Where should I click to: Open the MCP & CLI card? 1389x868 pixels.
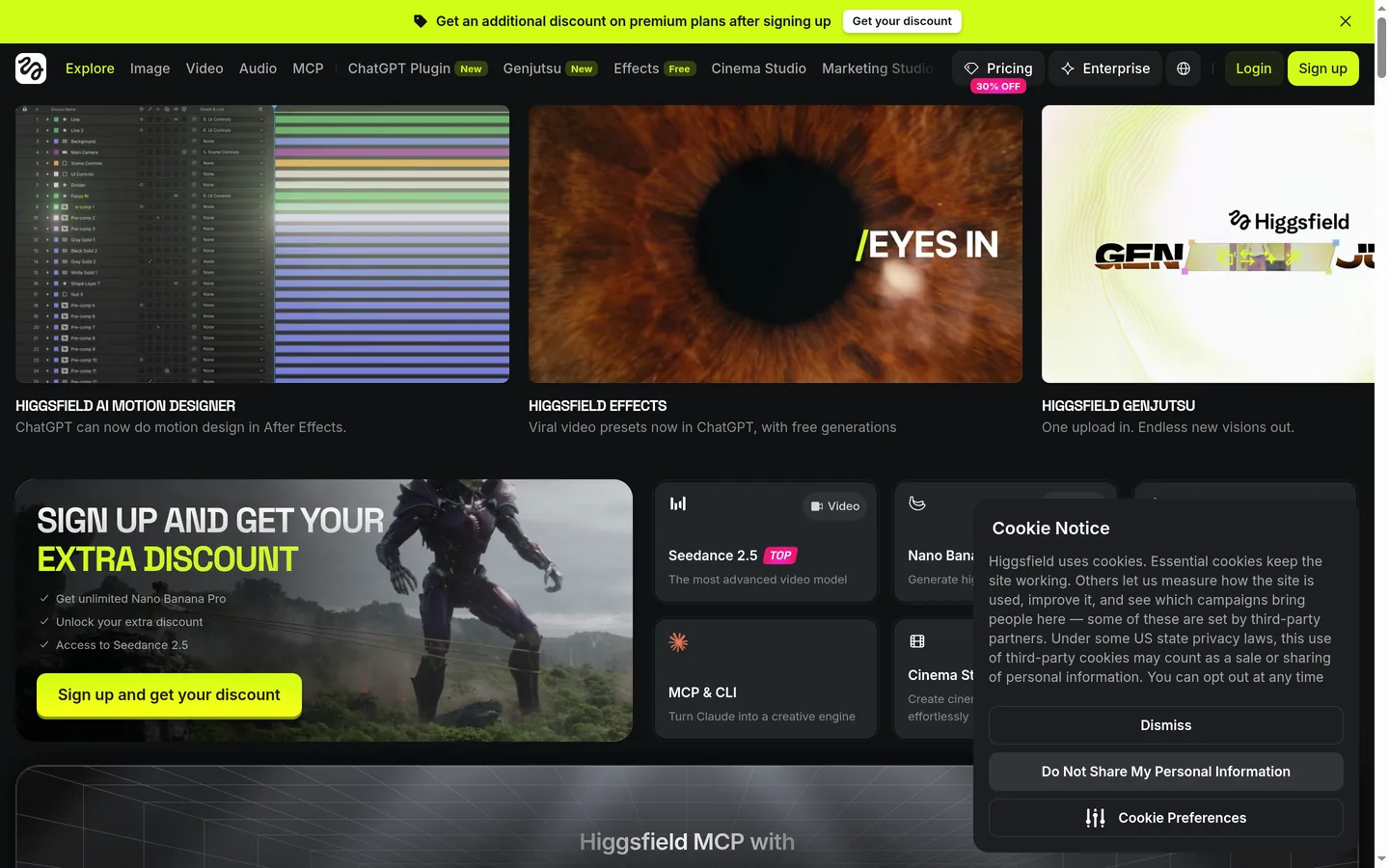[x=766, y=679]
